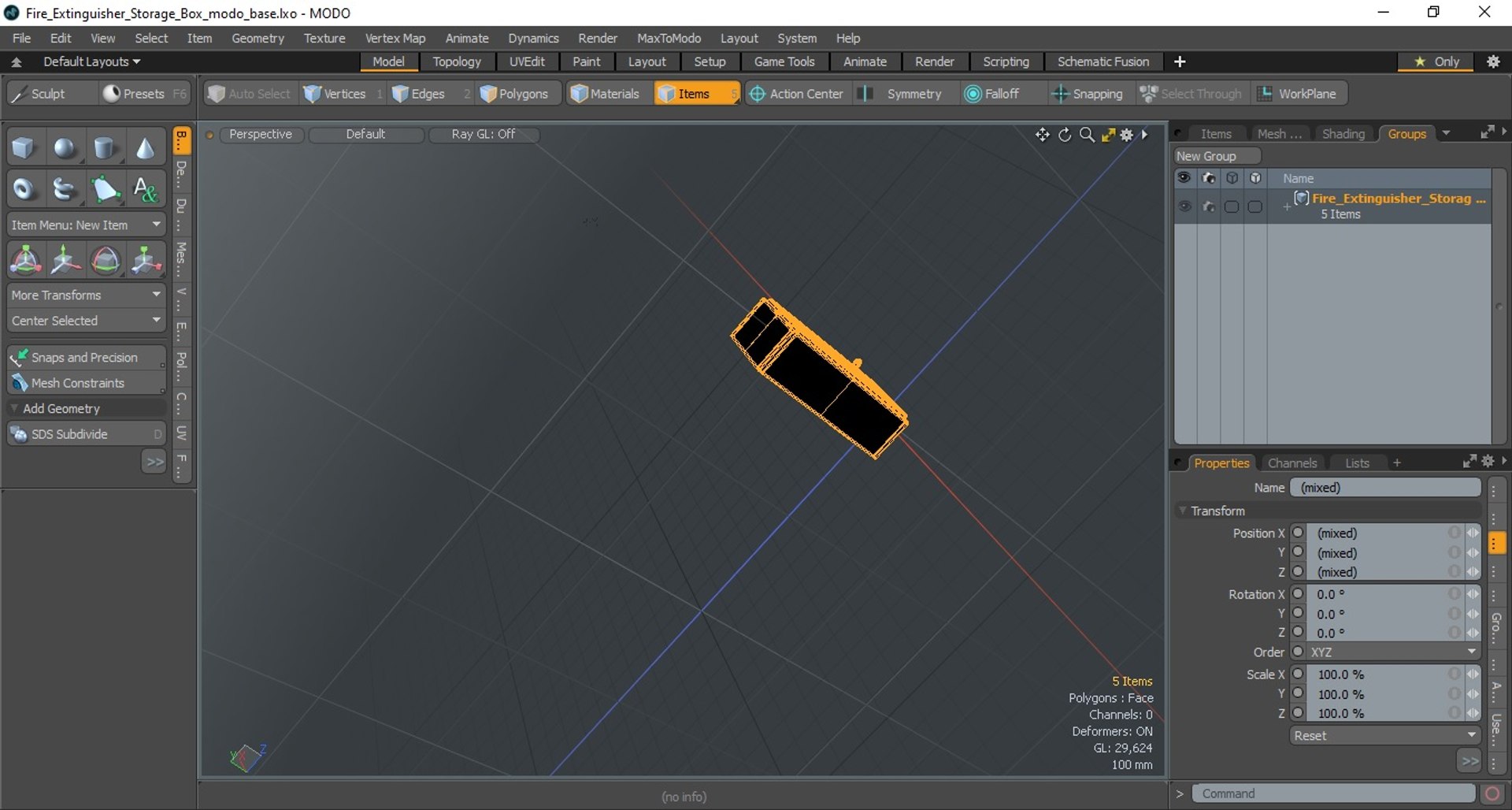The width and height of the screenshot is (1512, 810).
Task: Activate the Transform tool icon
Action: [25, 260]
